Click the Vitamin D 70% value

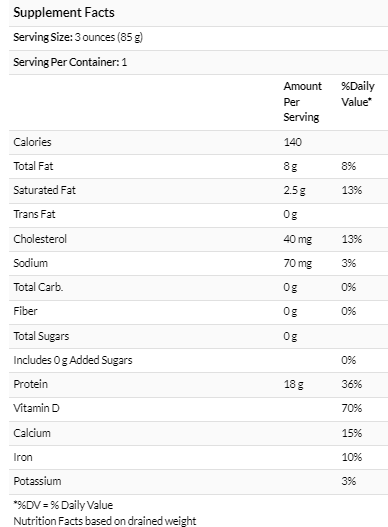pos(352,408)
